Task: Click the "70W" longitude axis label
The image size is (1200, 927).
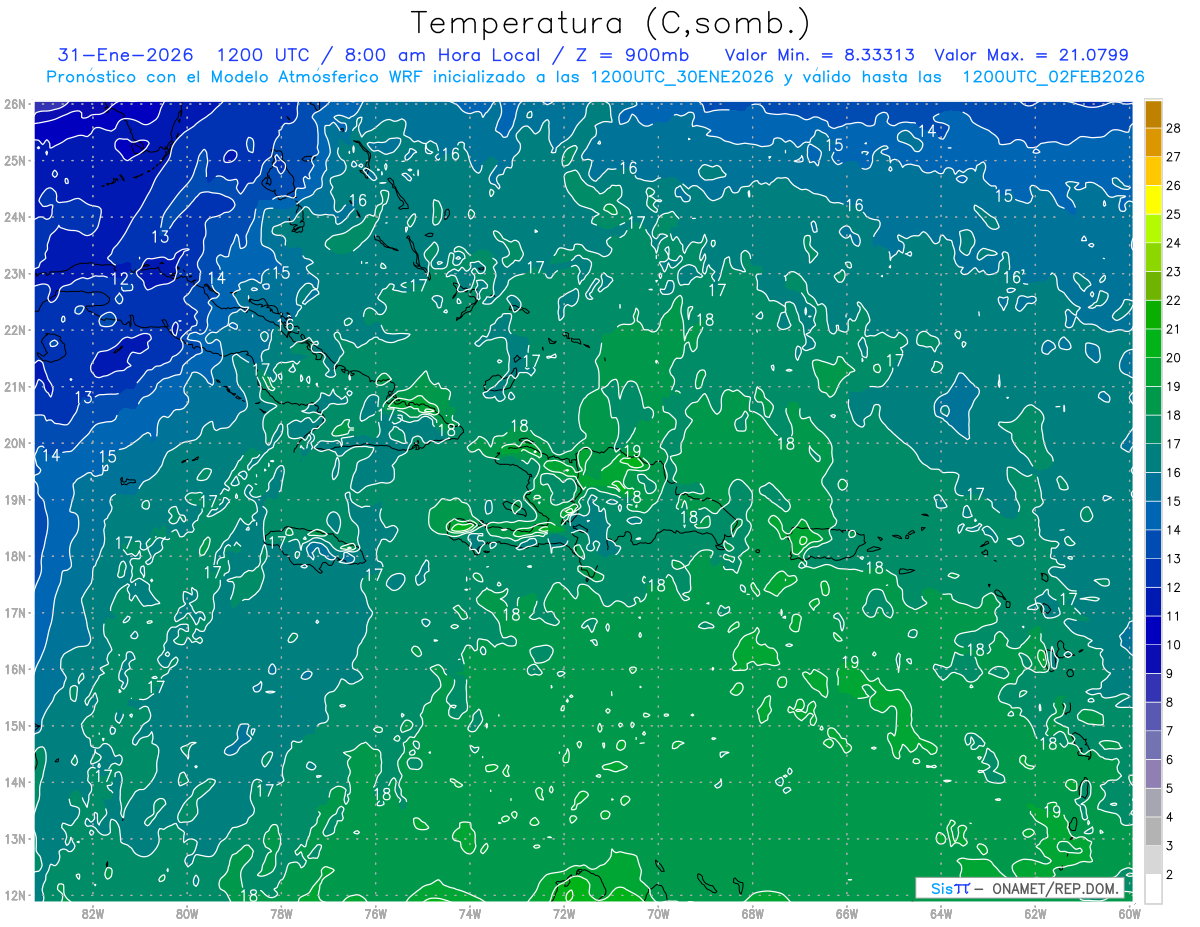Action: [658, 914]
